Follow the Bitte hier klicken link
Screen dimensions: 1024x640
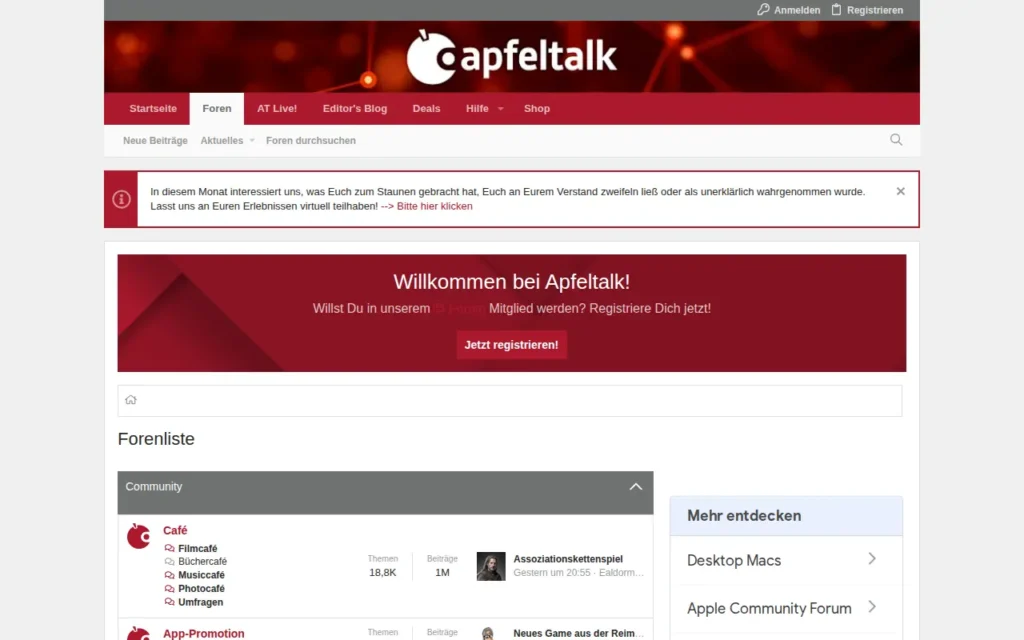(x=434, y=206)
